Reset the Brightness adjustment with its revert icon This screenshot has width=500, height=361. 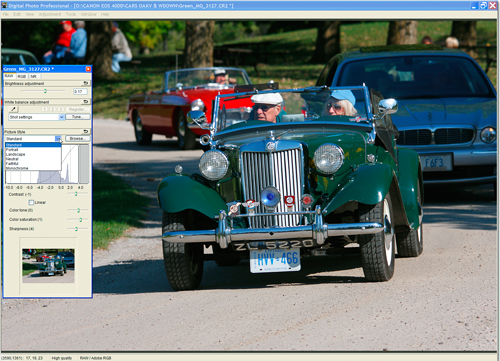pos(86,83)
